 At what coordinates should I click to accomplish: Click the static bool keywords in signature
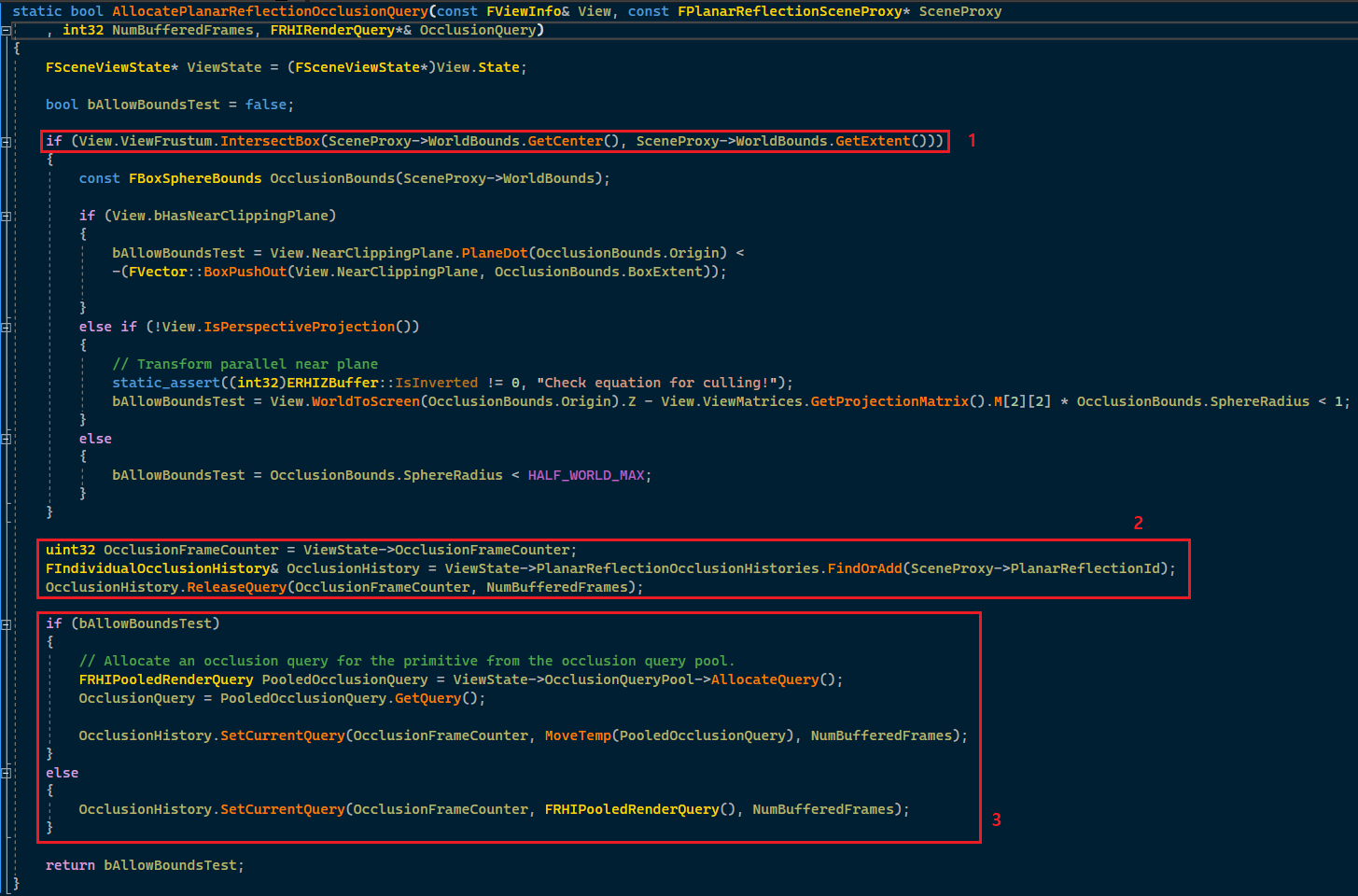58,11
